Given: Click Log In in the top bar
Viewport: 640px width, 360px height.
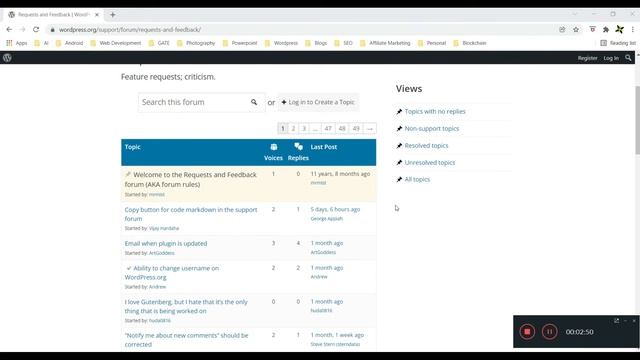Looking at the screenshot, I should pyautogui.click(x=611, y=58).
